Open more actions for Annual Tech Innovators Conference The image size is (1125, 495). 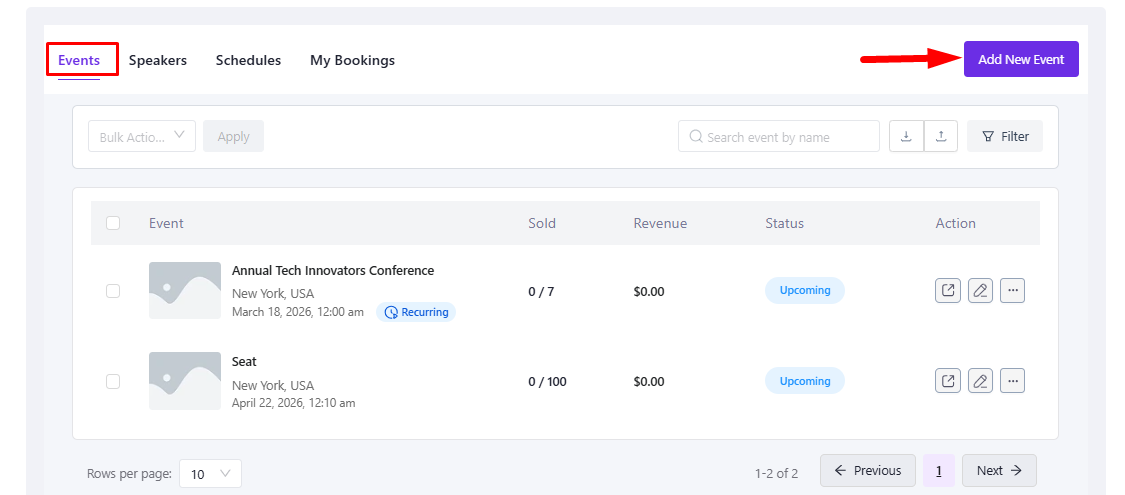click(1012, 291)
